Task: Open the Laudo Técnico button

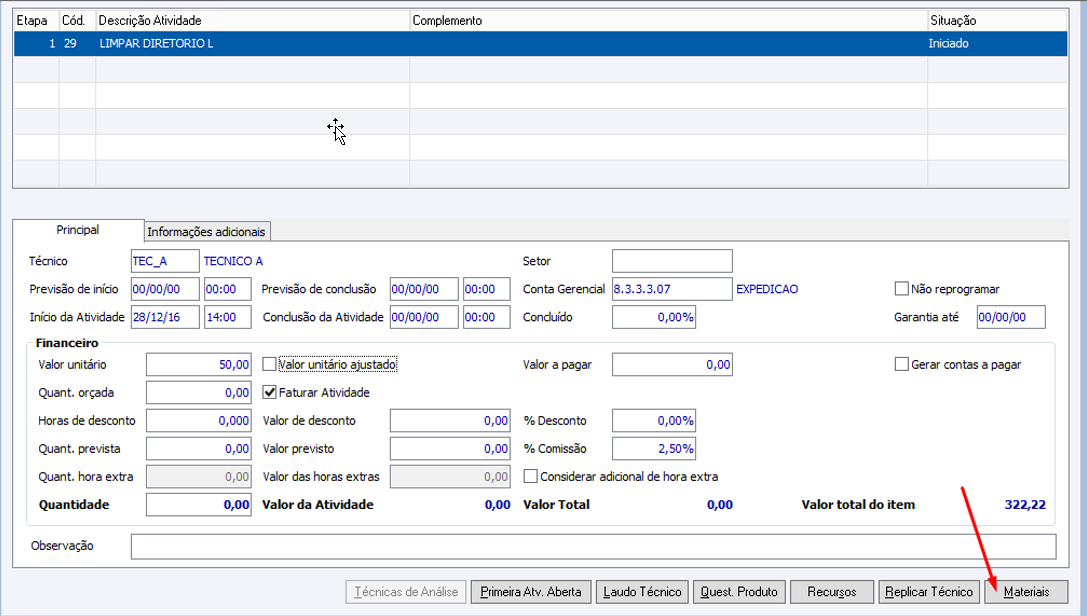Action: pos(643,592)
